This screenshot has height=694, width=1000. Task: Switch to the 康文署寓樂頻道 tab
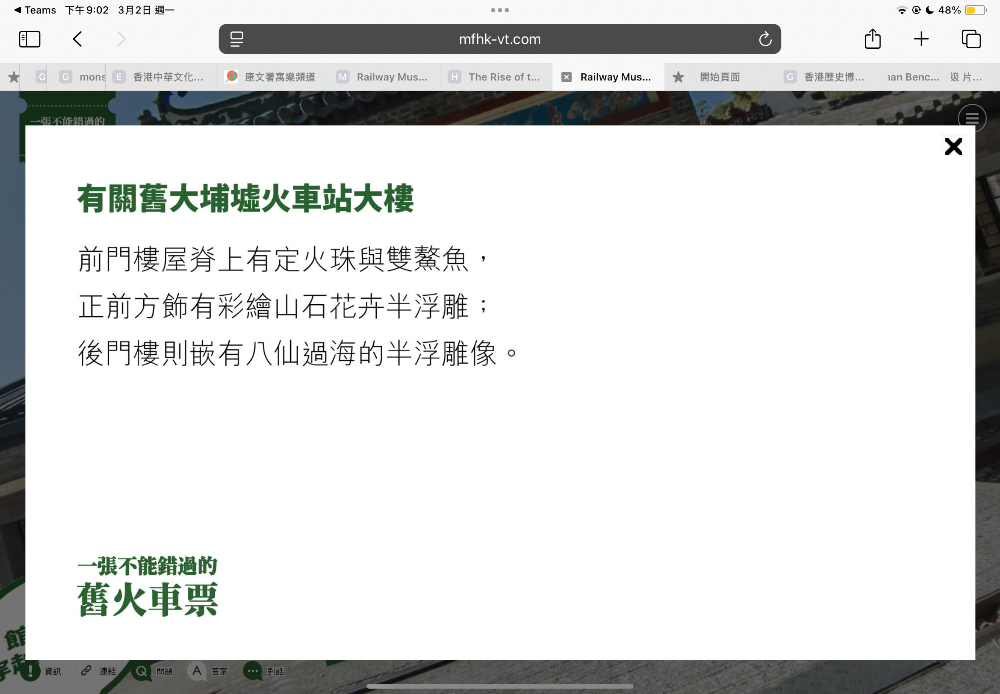pyautogui.click(x=271, y=77)
